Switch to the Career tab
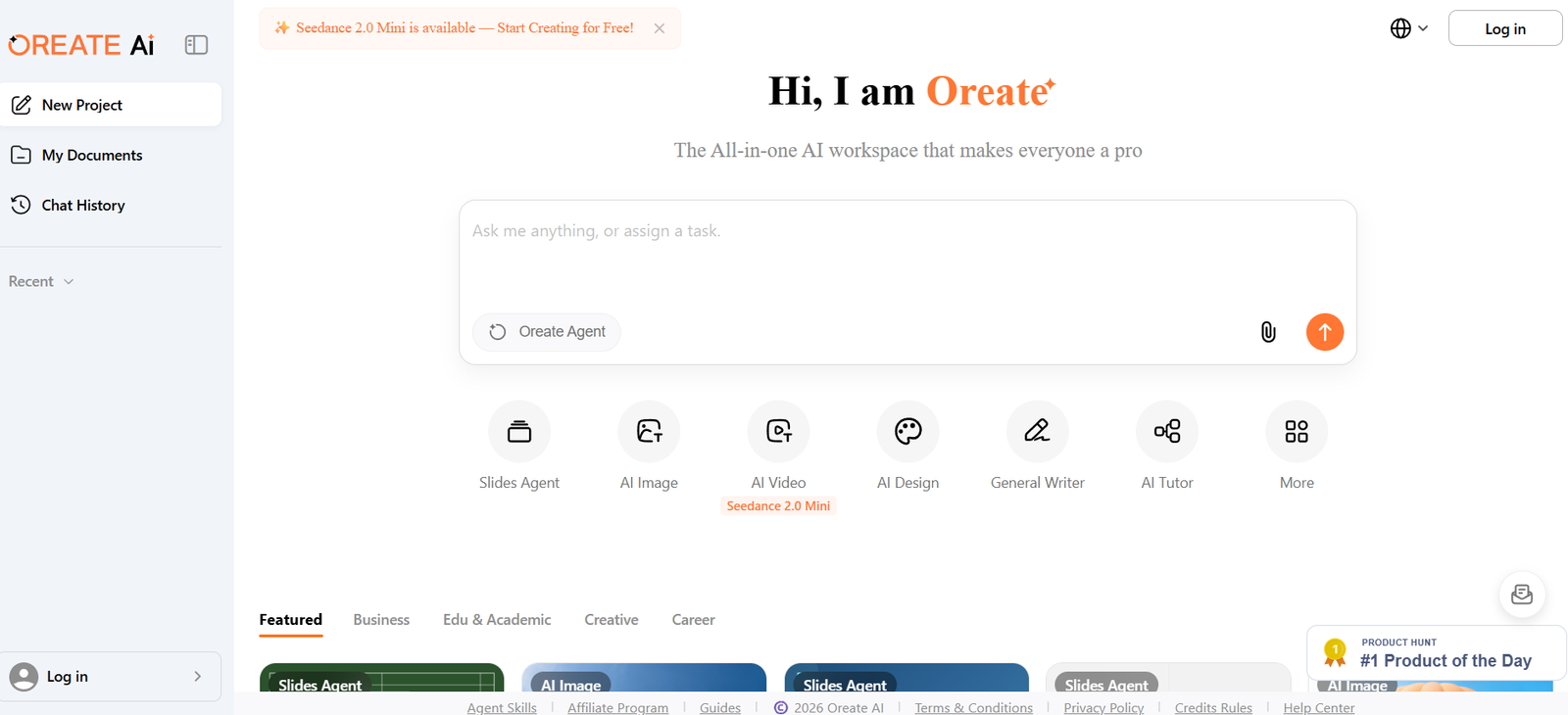This screenshot has width=1568, height=715. (x=693, y=620)
